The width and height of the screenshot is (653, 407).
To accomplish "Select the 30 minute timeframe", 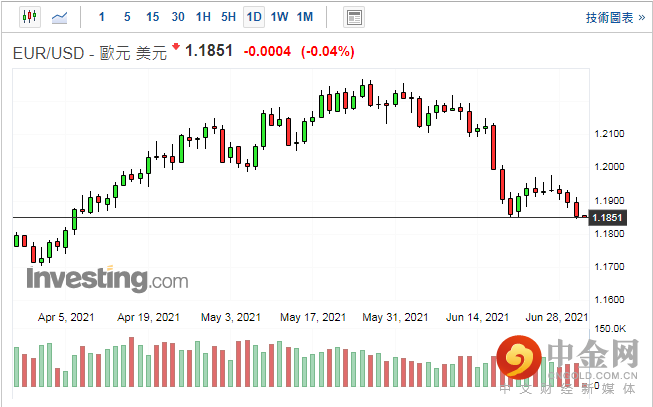I will (178, 17).
